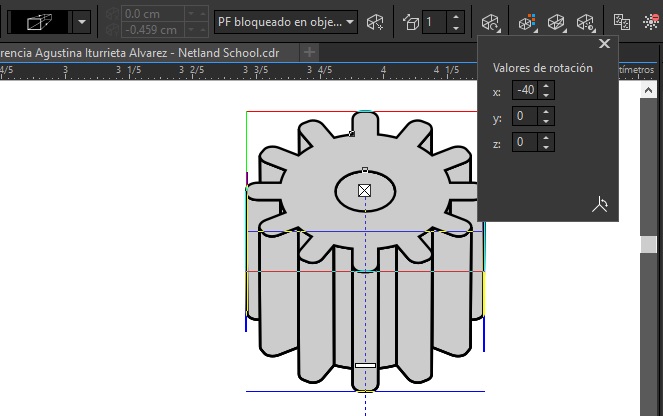Open the extrusion color settings icon
The width and height of the screenshot is (663, 416).
[526, 21]
